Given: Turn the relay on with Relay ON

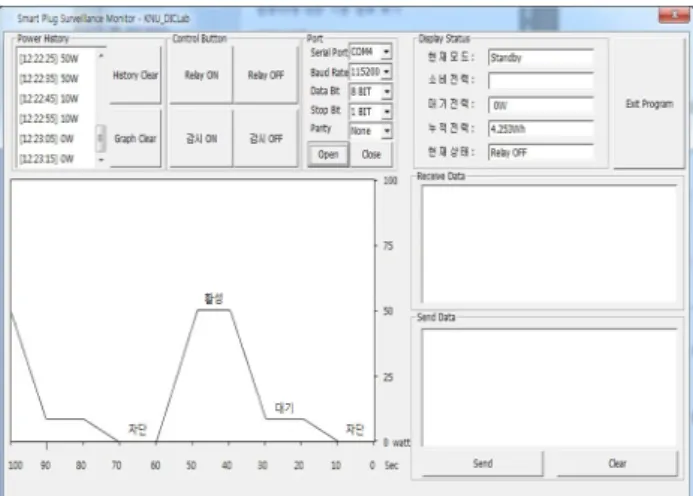Looking at the screenshot, I should point(201,75).
